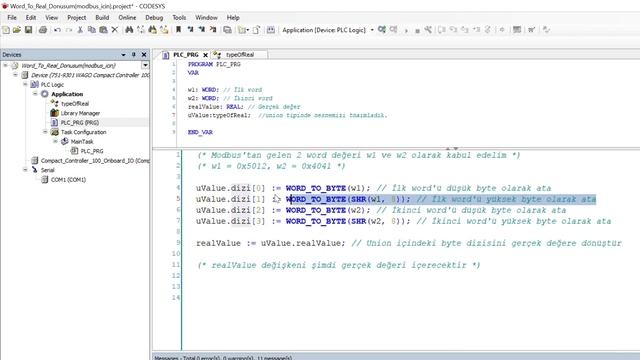Close the PLC_PRG editor tab

pos(205,55)
